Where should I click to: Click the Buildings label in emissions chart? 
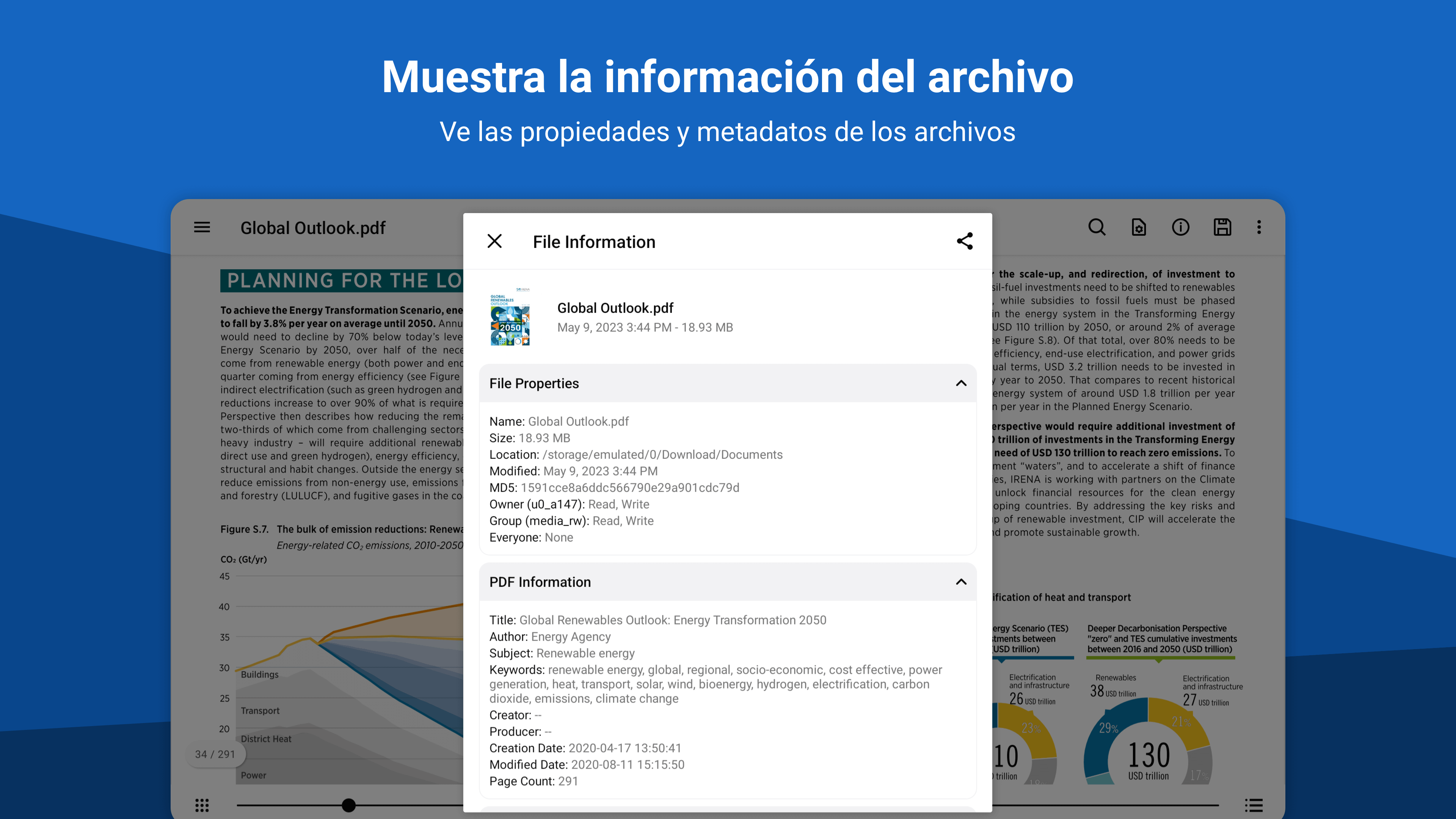pyautogui.click(x=259, y=674)
